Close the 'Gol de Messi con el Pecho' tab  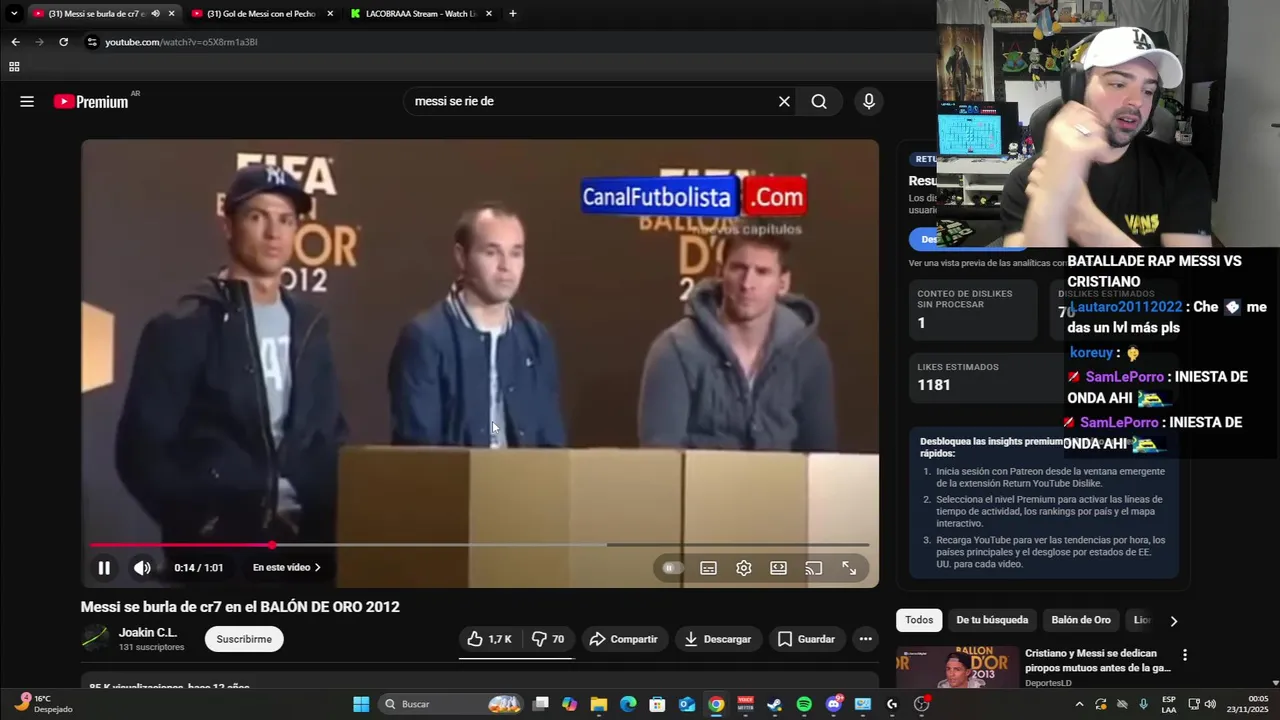click(x=330, y=14)
